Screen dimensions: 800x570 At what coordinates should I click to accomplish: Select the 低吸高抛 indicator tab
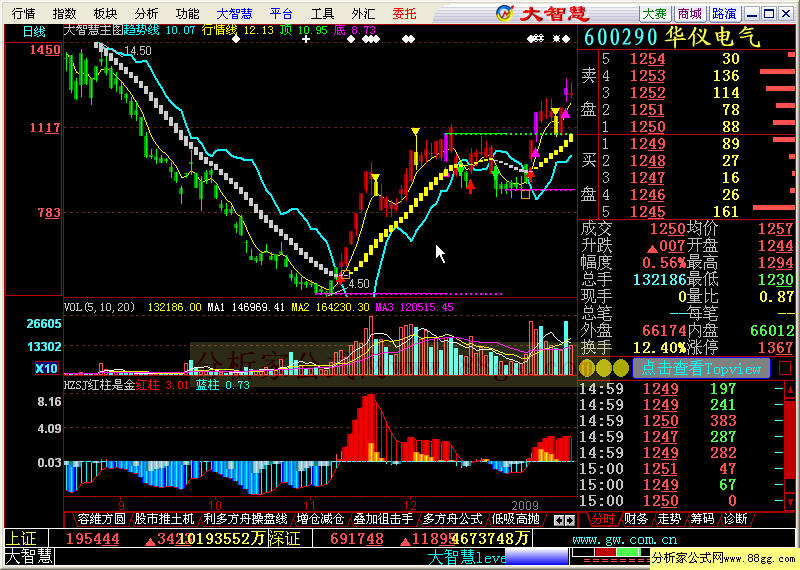(515, 519)
